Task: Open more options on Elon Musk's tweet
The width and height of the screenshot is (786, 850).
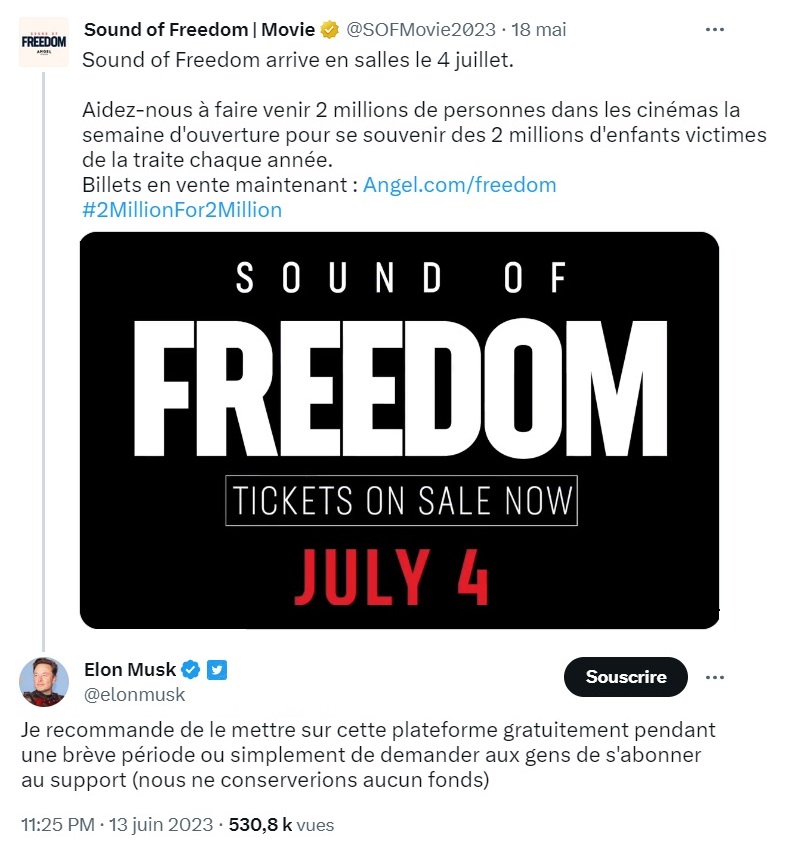Action: (714, 677)
